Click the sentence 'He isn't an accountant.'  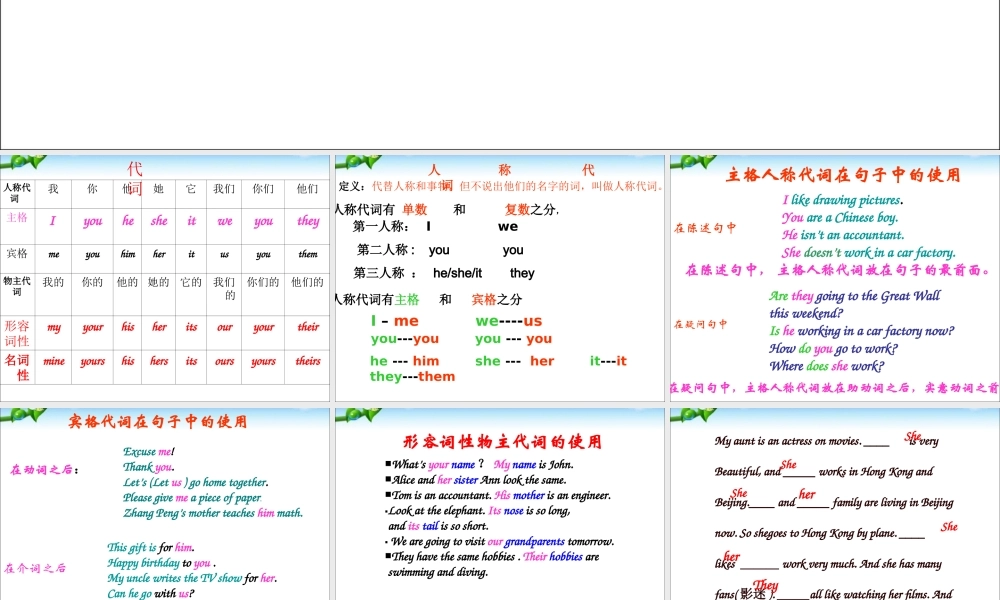pyautogui.click(x=842, y=235)
